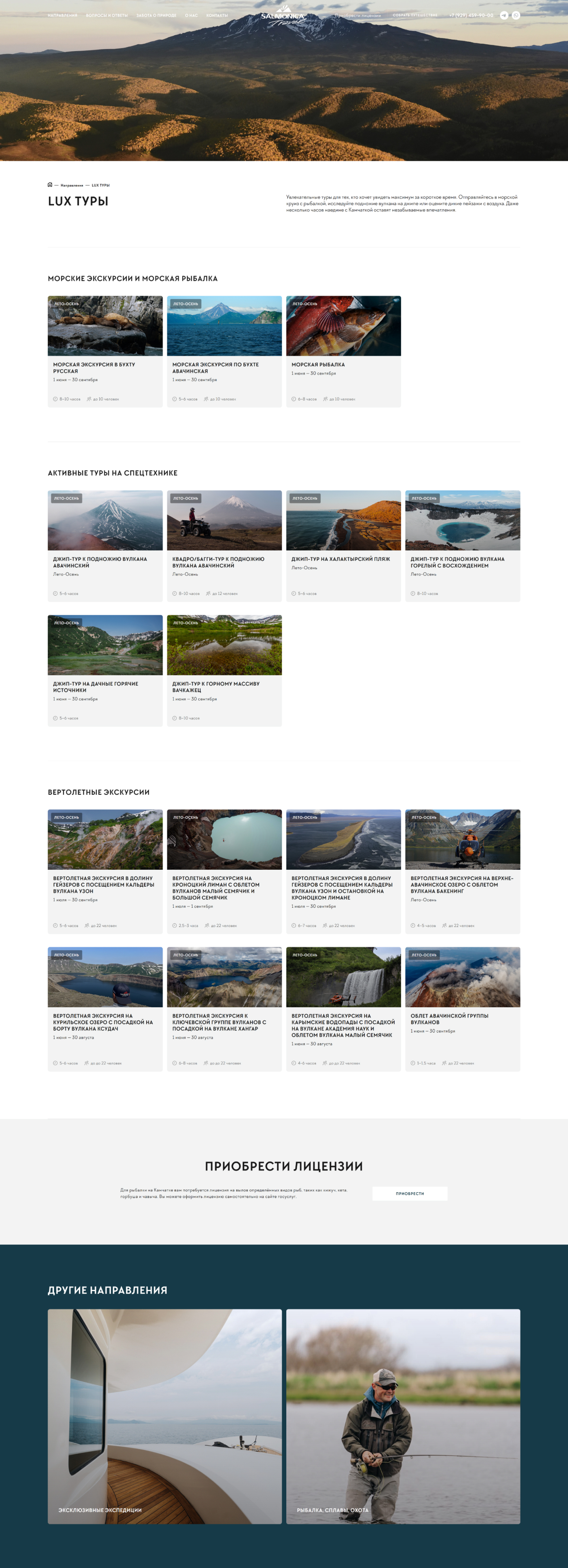
Task: Open the Направления menu item
Action: click(62, 15)
